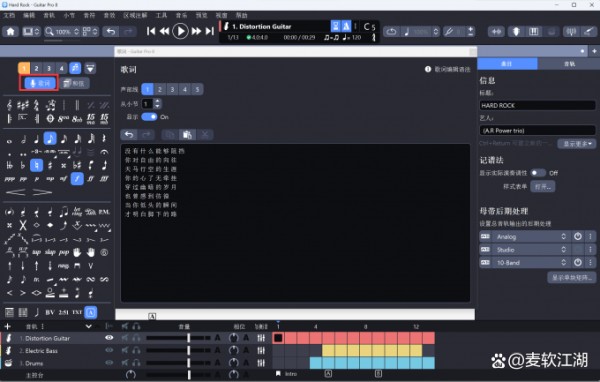Click the lyrics microphone button
The width and height of the screenshot is (600, 382).
click(39, 83)
